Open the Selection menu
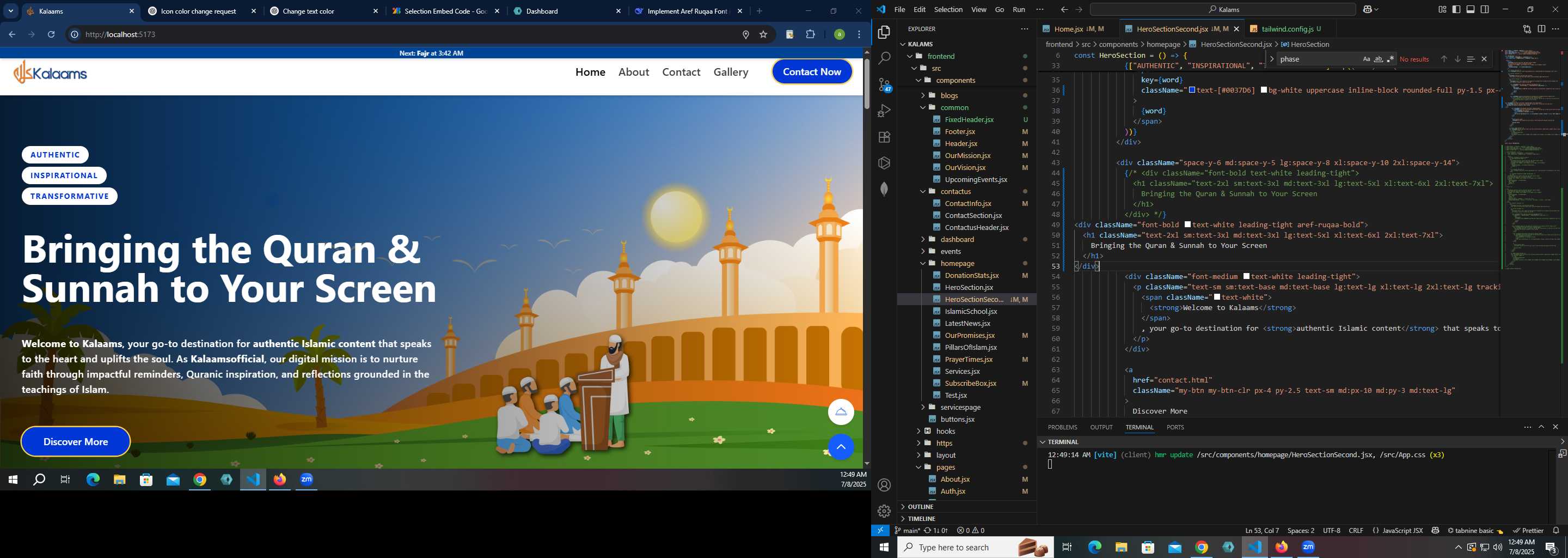Image resolution: width=1568 pixels, height=558 pixels. (948, 10)
